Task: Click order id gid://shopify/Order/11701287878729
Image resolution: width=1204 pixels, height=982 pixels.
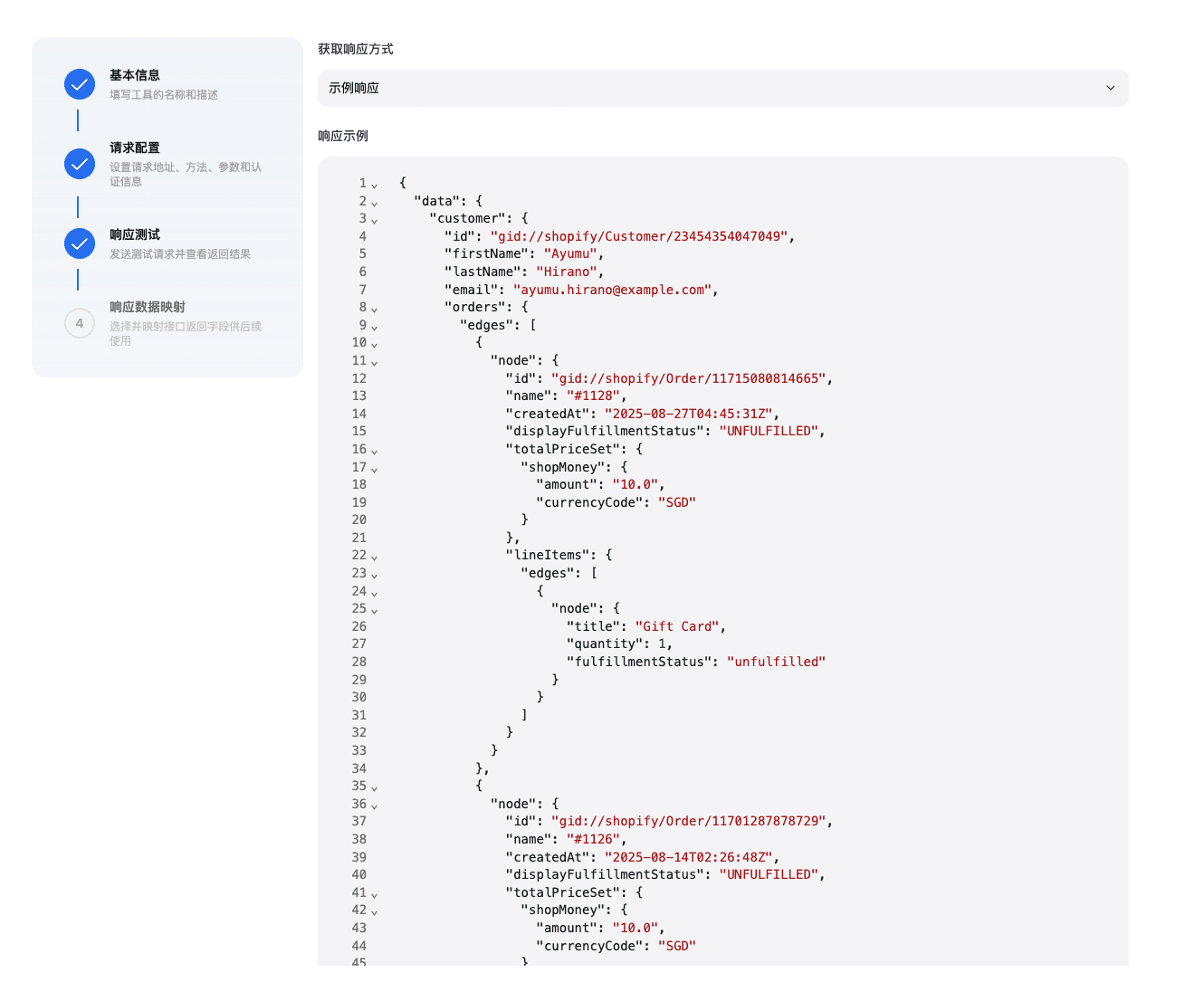Action: click(689, 821)
